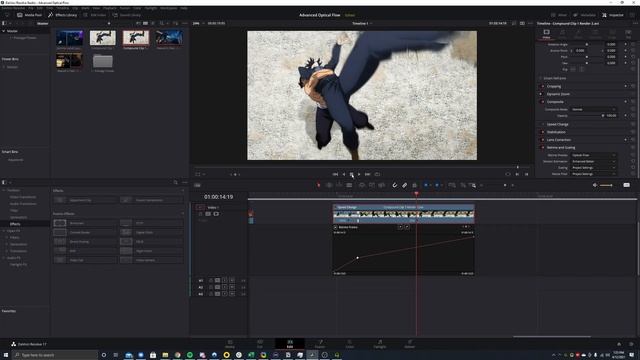Select the retime curve keyframe point
Image resolution: width=640 pixels, height=360 pixels.
tap(358, 258)
